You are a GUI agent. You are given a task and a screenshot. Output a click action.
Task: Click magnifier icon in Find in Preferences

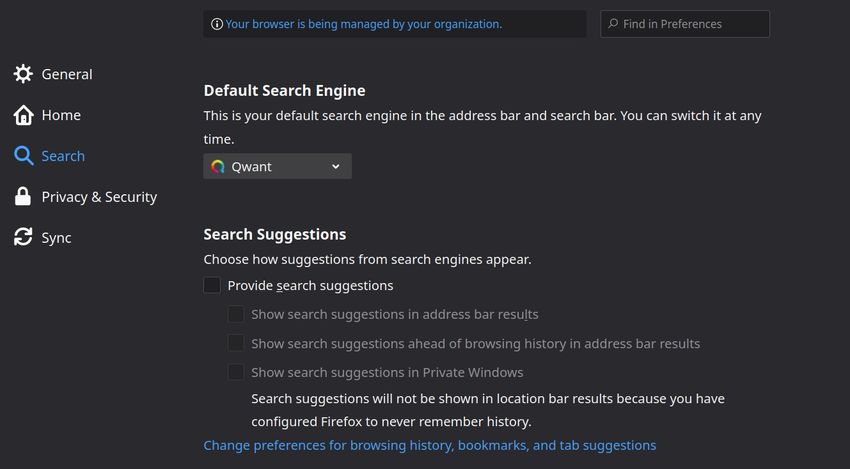[613, 23]
